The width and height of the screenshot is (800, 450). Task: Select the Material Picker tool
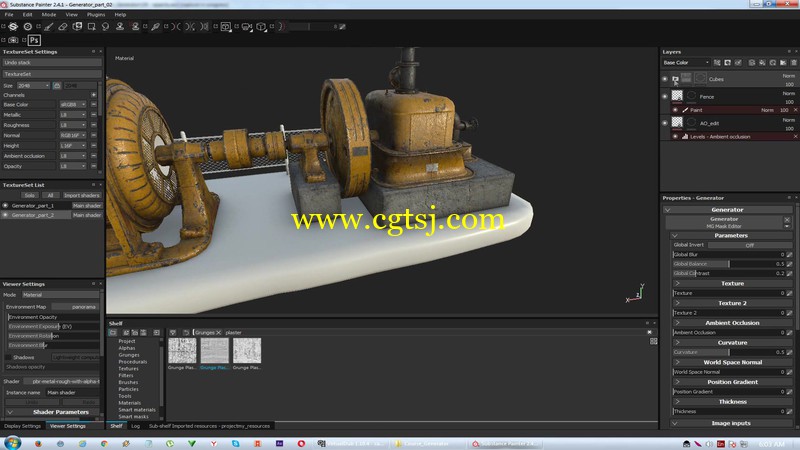(156, 27)
